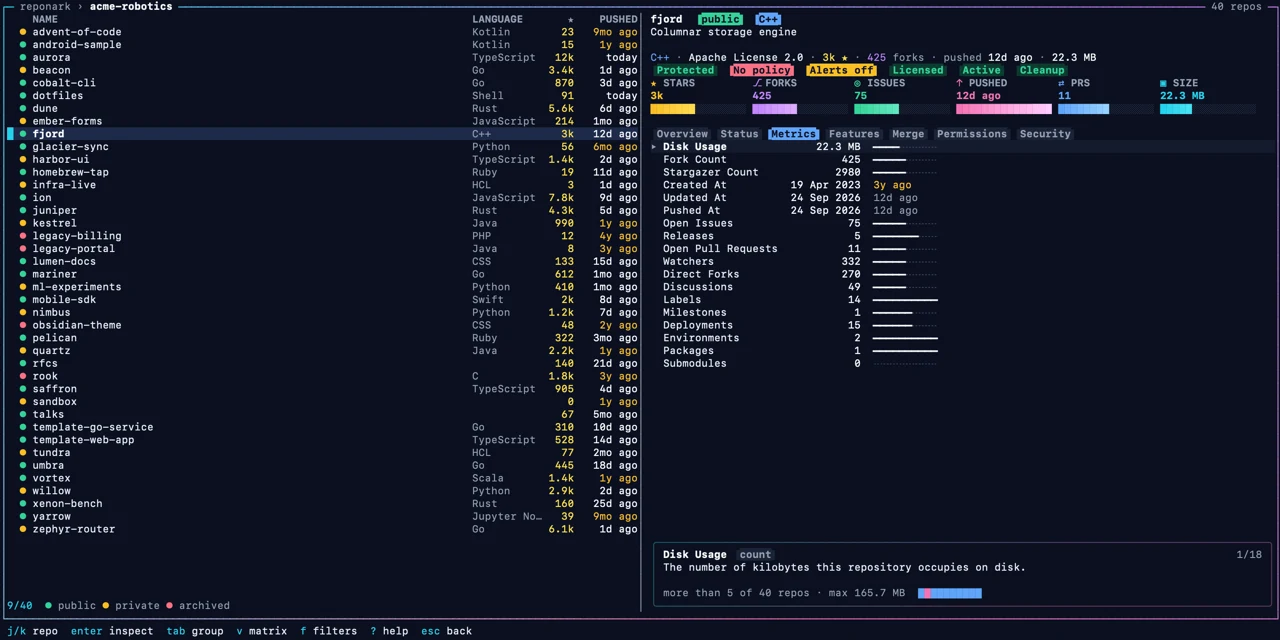1280x640 pixels.
Task: Switch to the Merge tab
Action: (908, 134)
